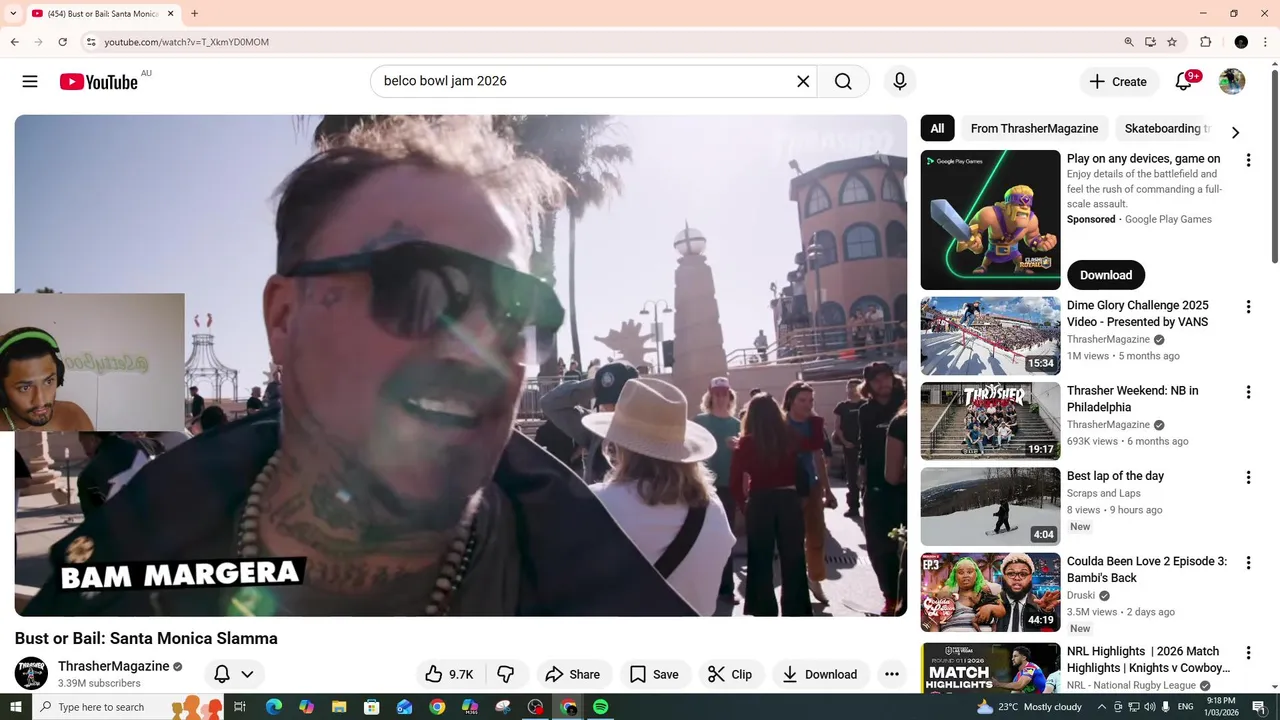Viewport: 1280px width, 720px height.
Task: Open subscription notification bell dropdown
Action: tap(234, 674)
